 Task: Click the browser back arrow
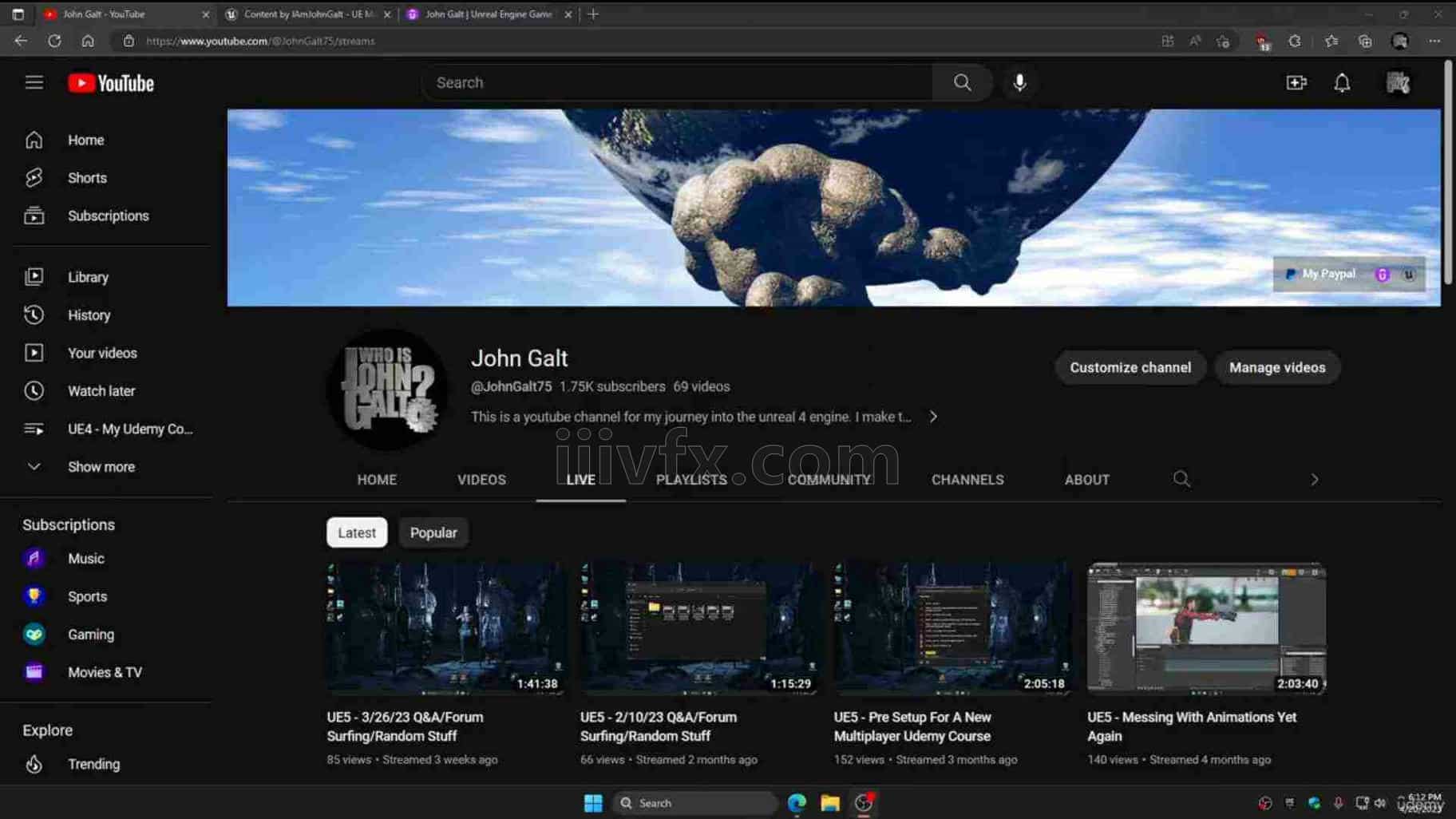pos(21,41)
